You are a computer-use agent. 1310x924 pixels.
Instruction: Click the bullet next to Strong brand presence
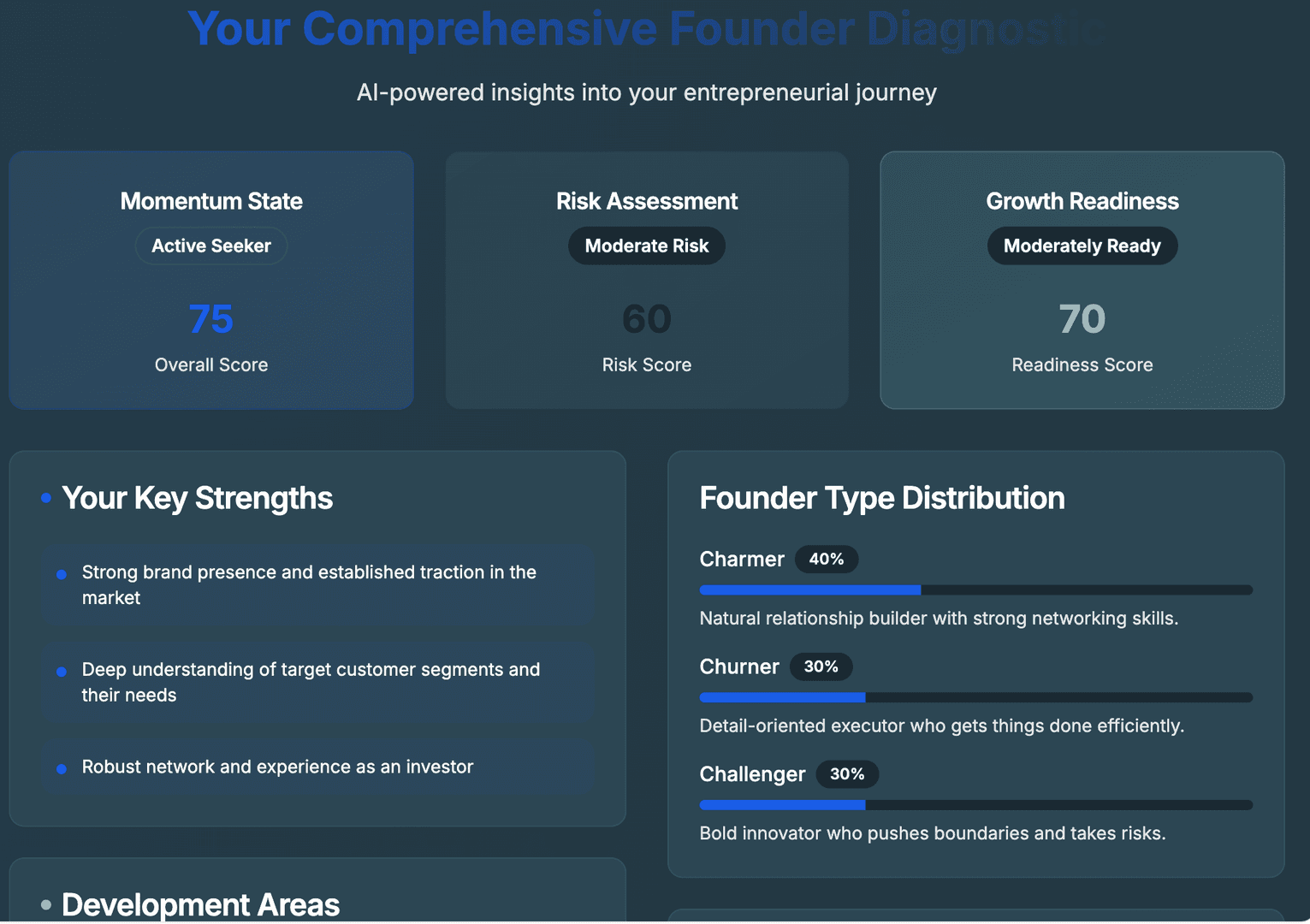[62, 574]
